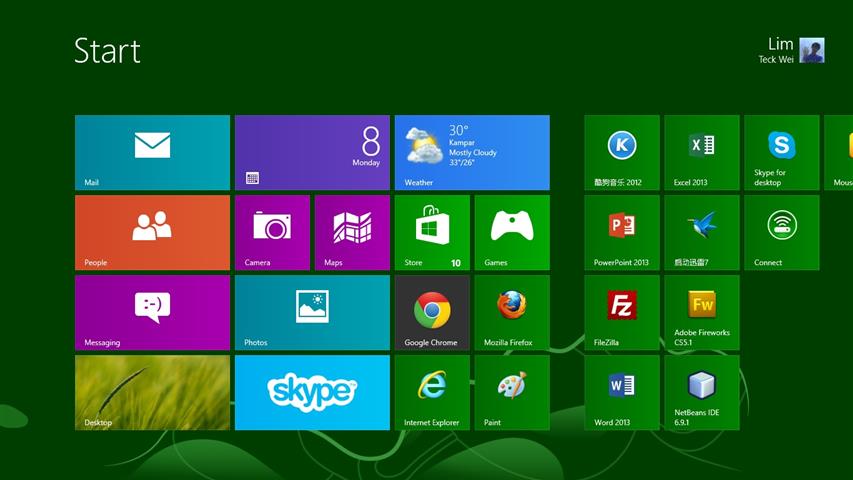The width and height of the screenshot is (853, 480).
Task: Launch the Camera app tile
Action: (273, 232)
